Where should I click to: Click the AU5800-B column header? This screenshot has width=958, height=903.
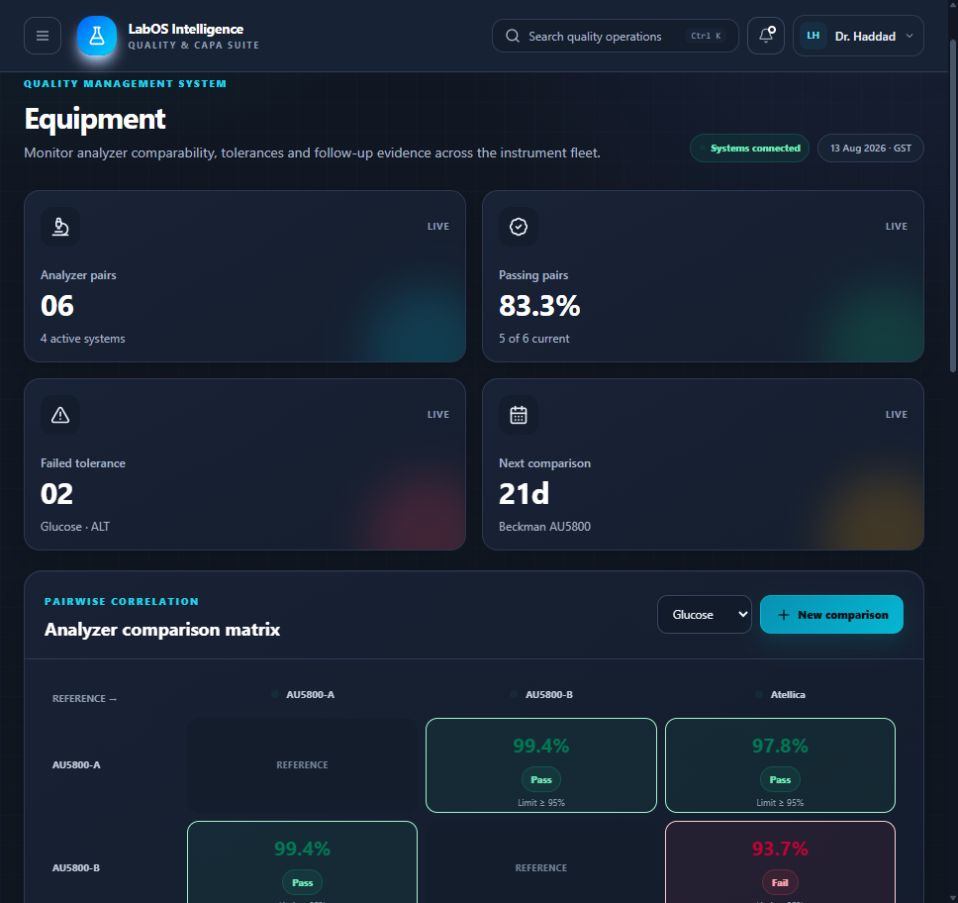(x=549, y=695)
